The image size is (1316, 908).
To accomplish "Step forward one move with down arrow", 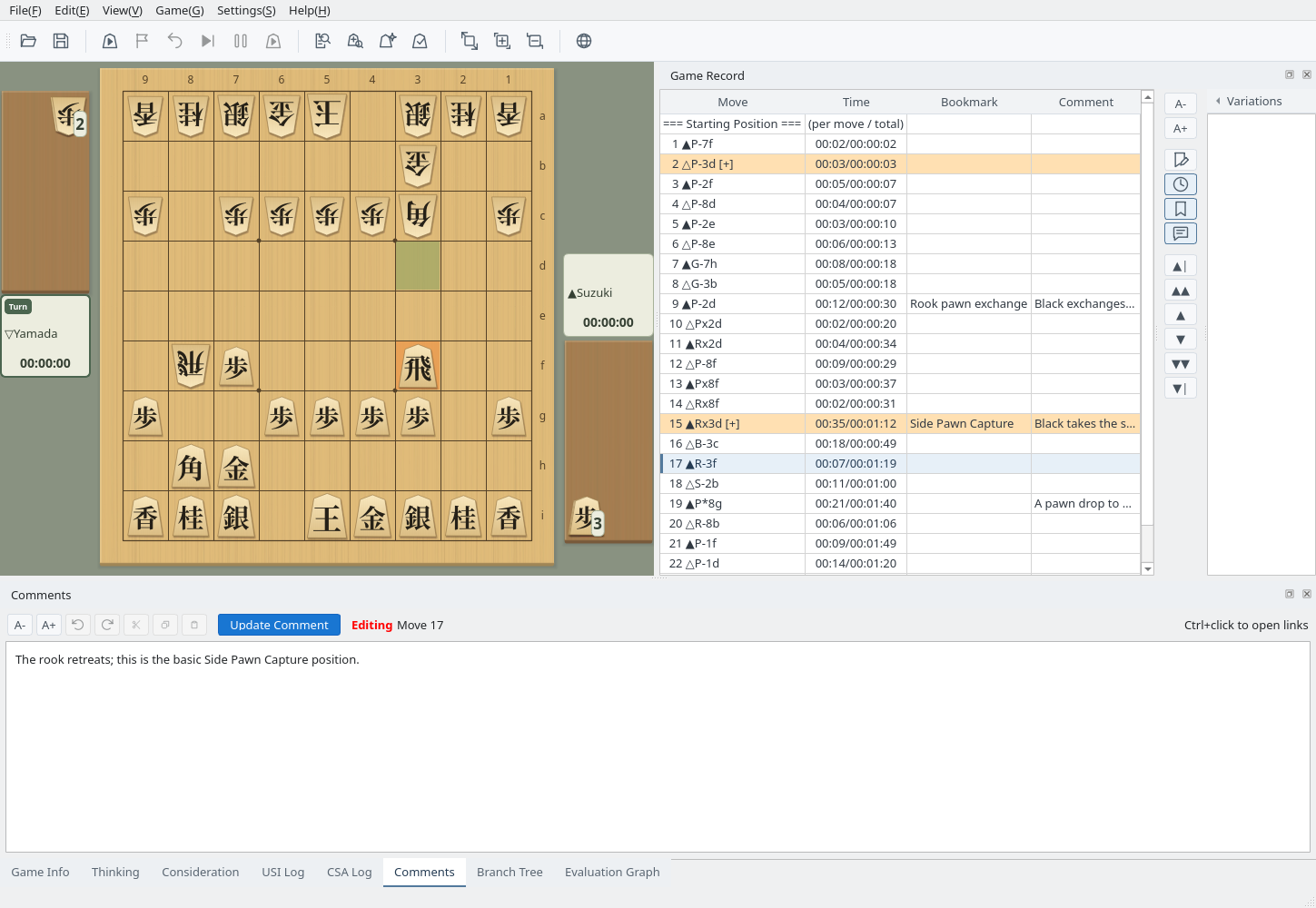I will pyautogui.click(x=1181, y=340).
